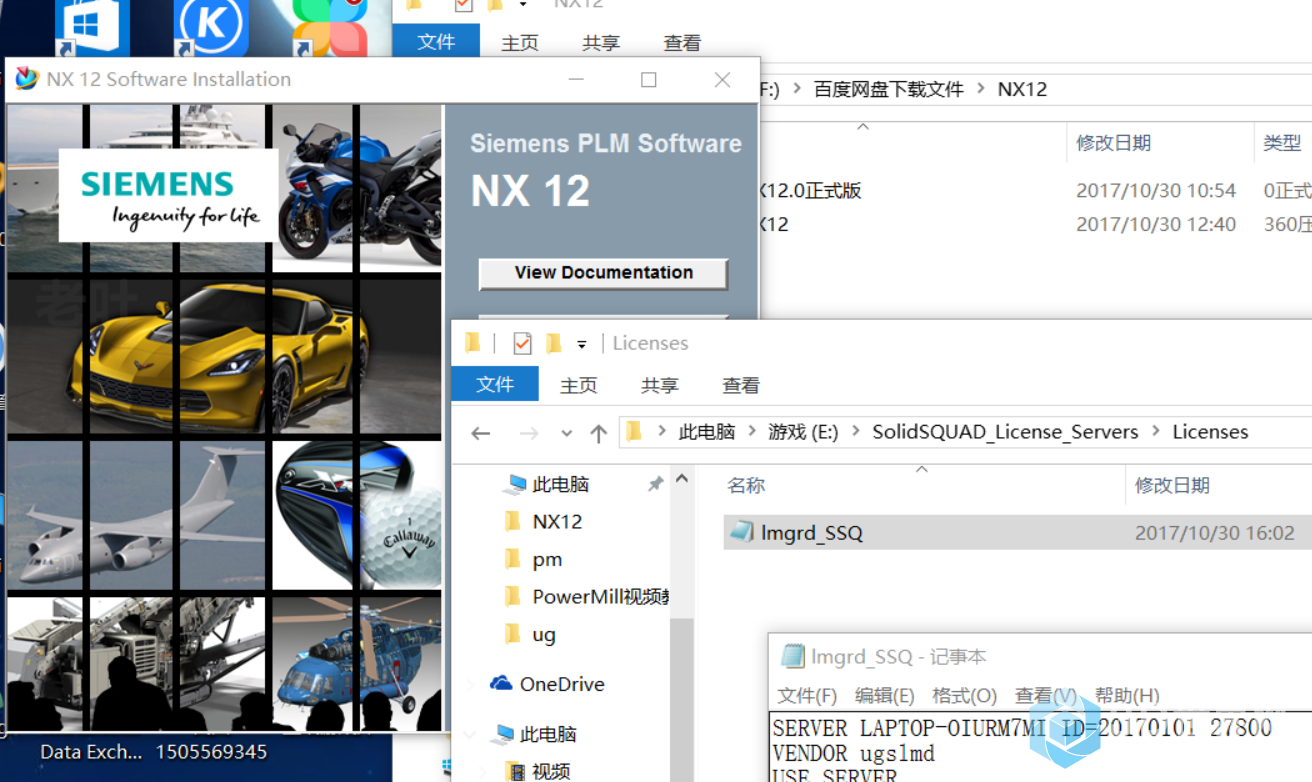Screen dimensions: 1312x782
Task: Click View Documentation in NX 12 installer
Action: [603, 273]
